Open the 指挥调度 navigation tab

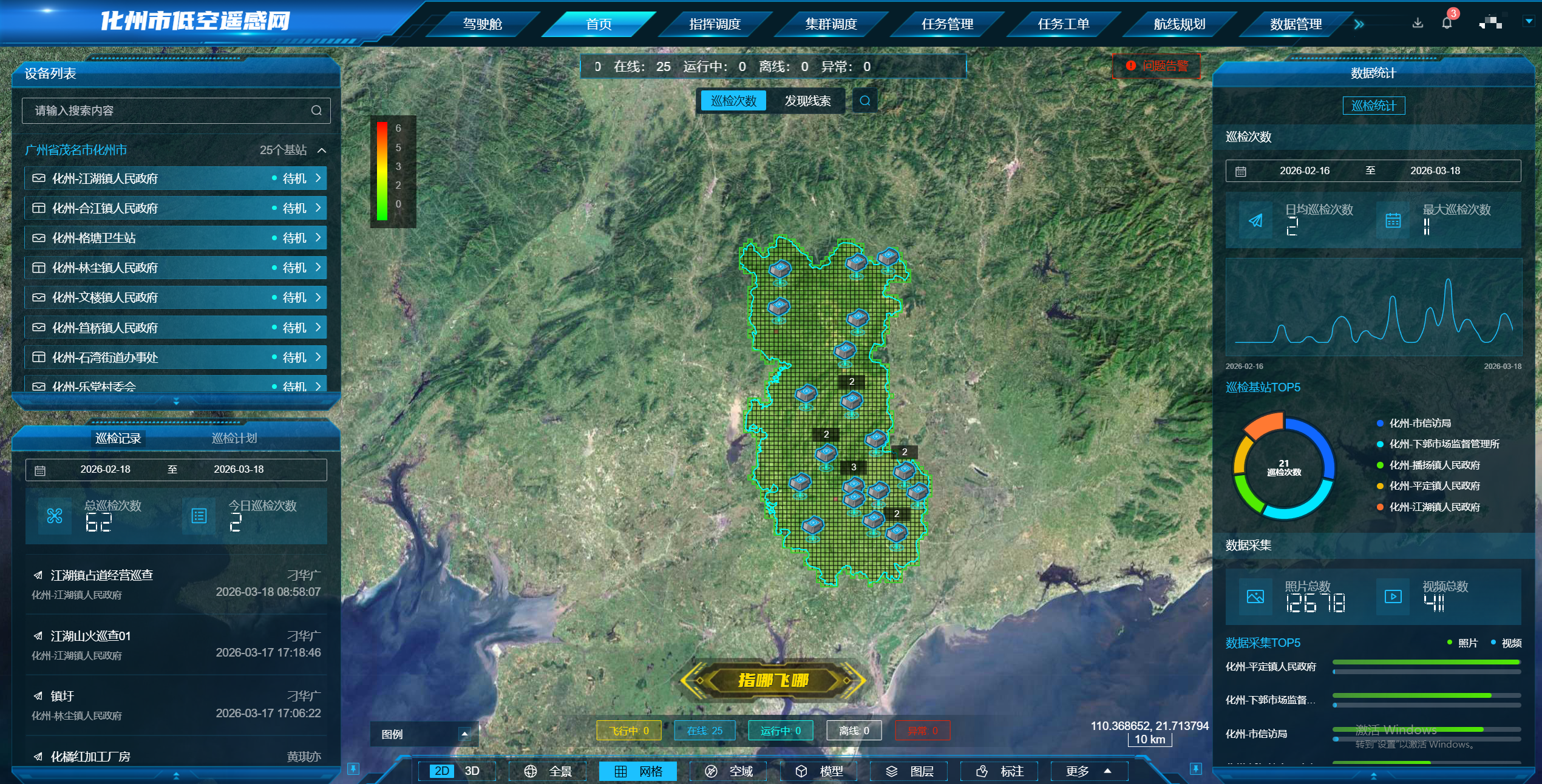click(715, 24)
